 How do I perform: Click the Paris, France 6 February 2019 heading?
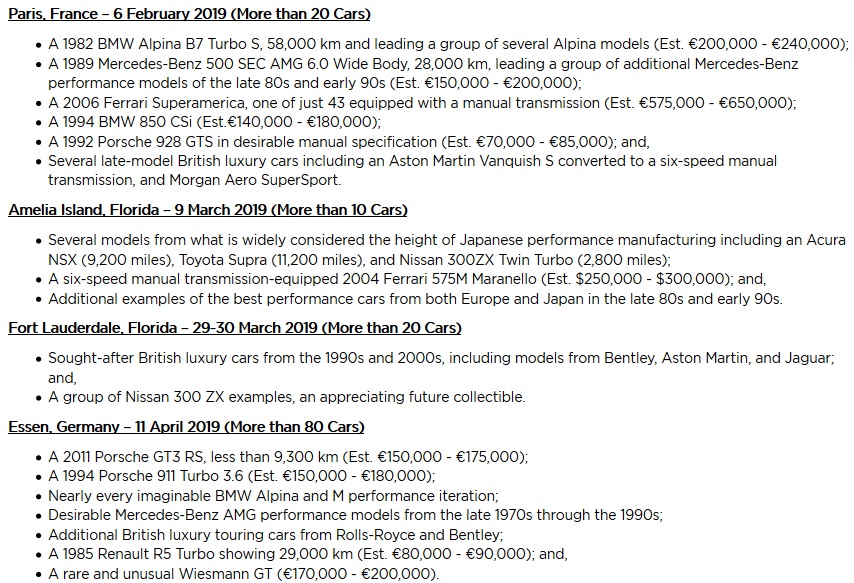point(189,14)
